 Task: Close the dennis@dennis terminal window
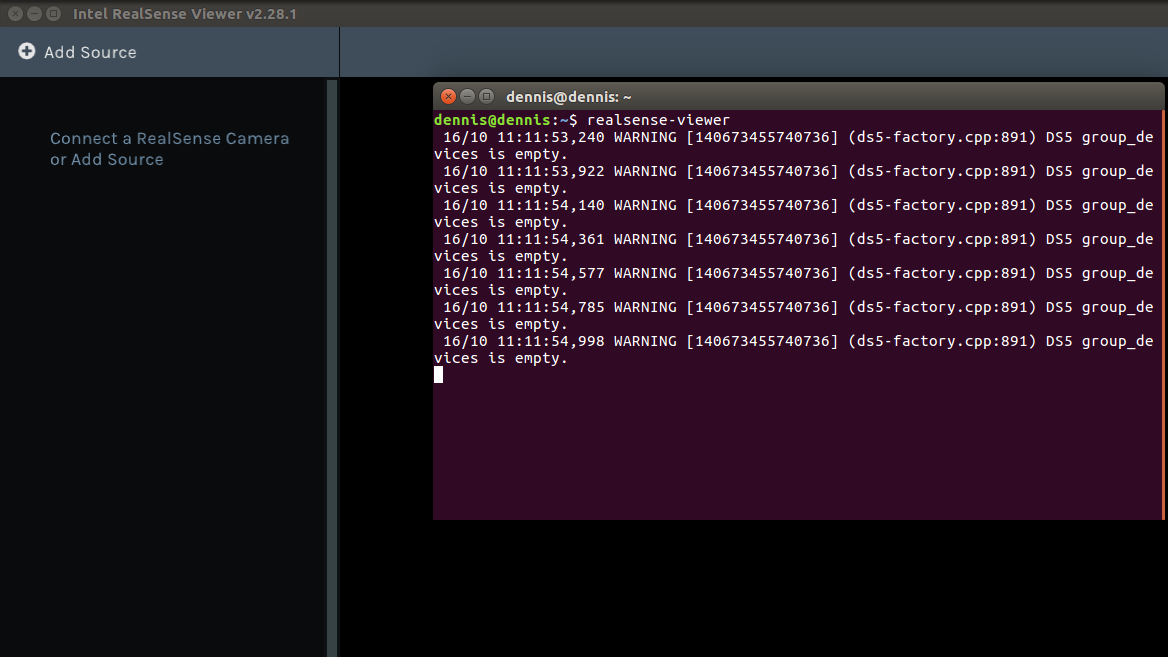448,97
